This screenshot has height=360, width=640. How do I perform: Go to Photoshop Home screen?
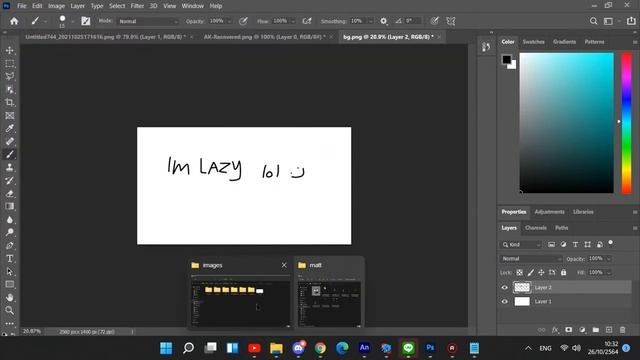[14, 21]
